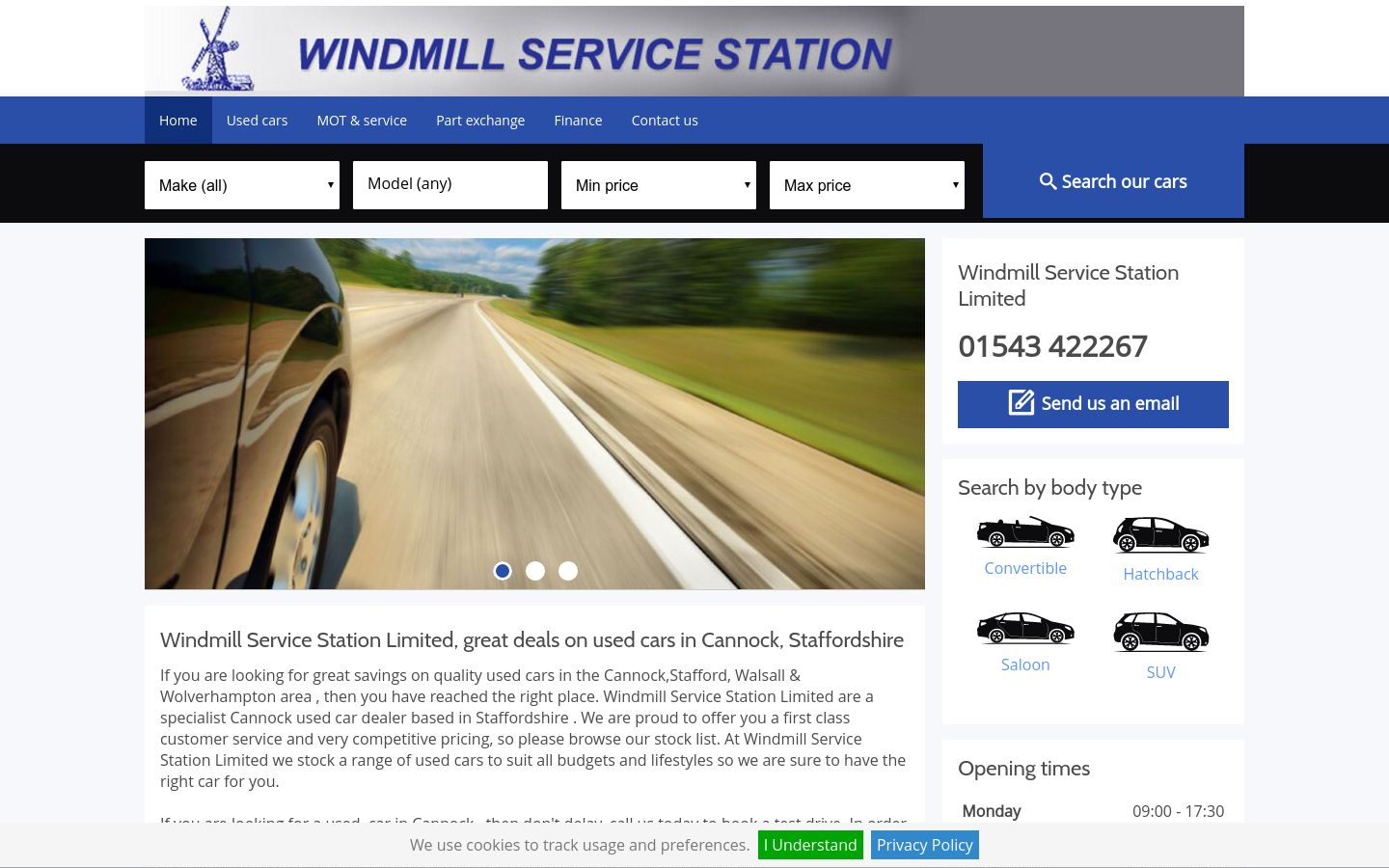Follow the Saloon body type link

(x=1025, y=665)
